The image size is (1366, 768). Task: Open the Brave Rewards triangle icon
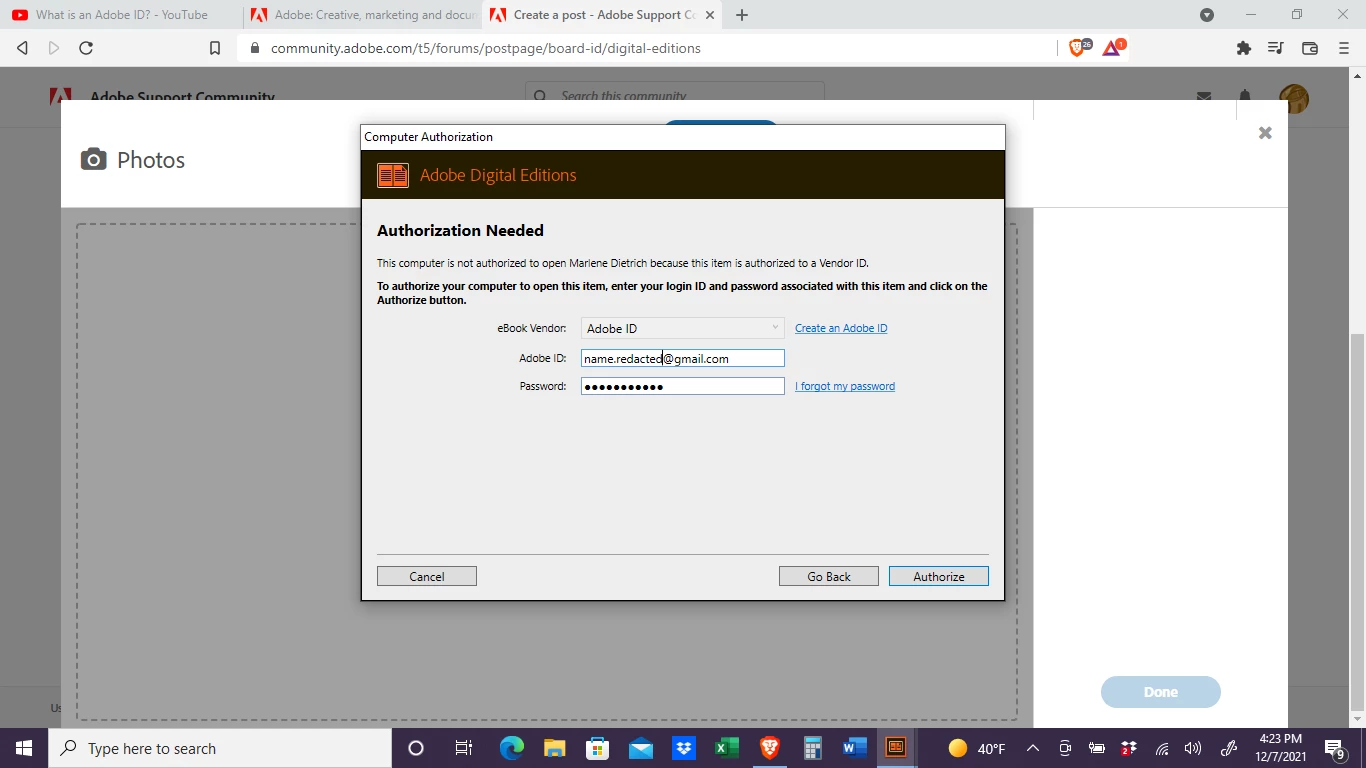1114,47
